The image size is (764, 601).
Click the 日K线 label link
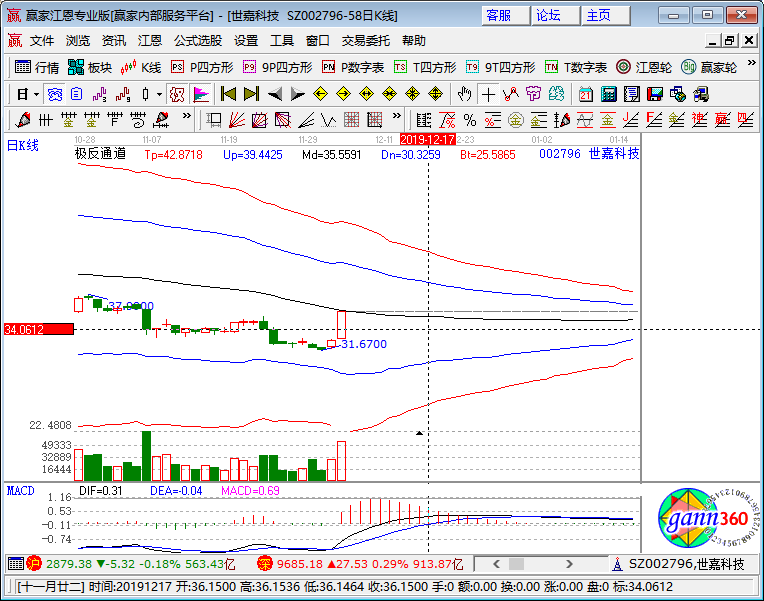pos(22,145)
